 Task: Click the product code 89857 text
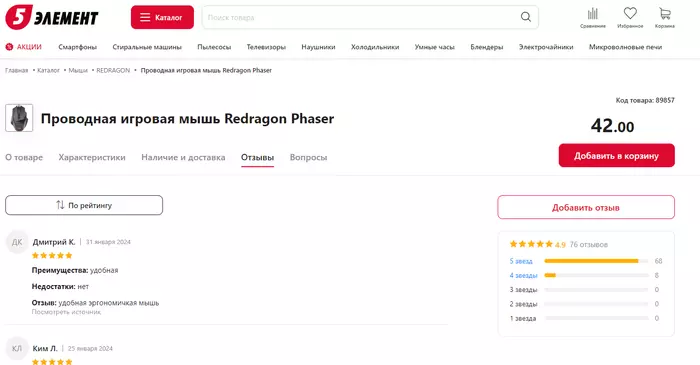click(645, 100)
